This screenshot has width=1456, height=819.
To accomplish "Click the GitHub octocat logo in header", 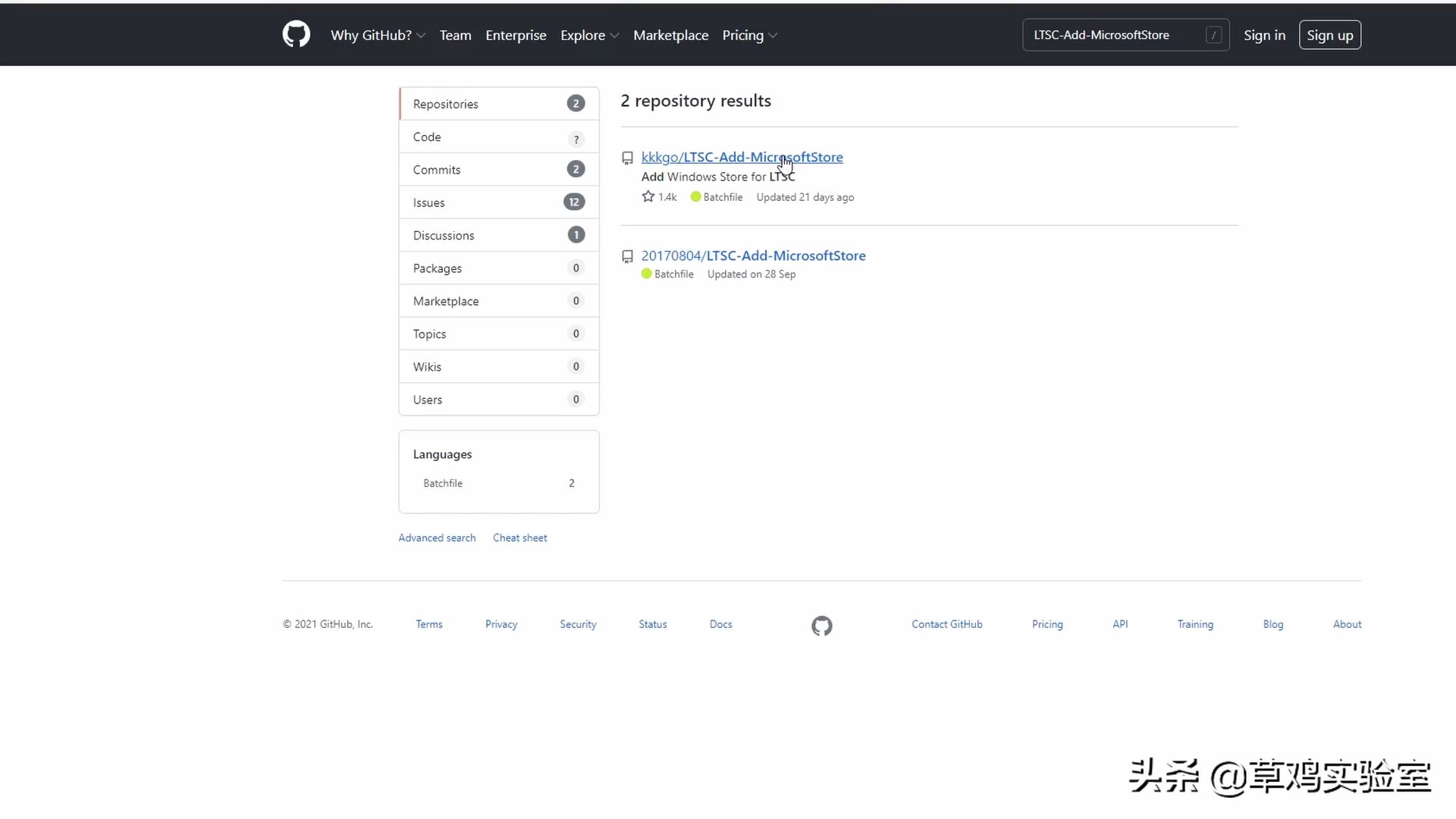I will [x=297, y=35].
